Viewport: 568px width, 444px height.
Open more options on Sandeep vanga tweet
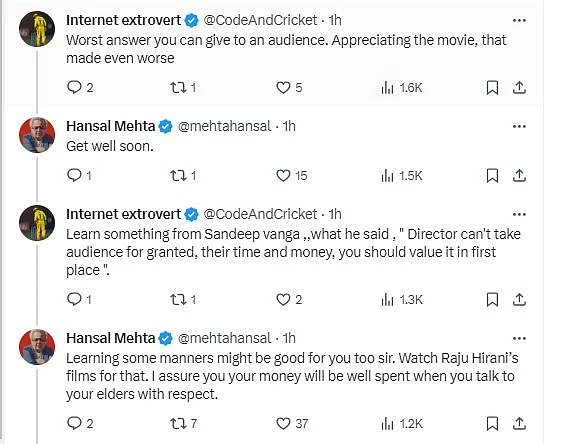[x=519, y=214]
